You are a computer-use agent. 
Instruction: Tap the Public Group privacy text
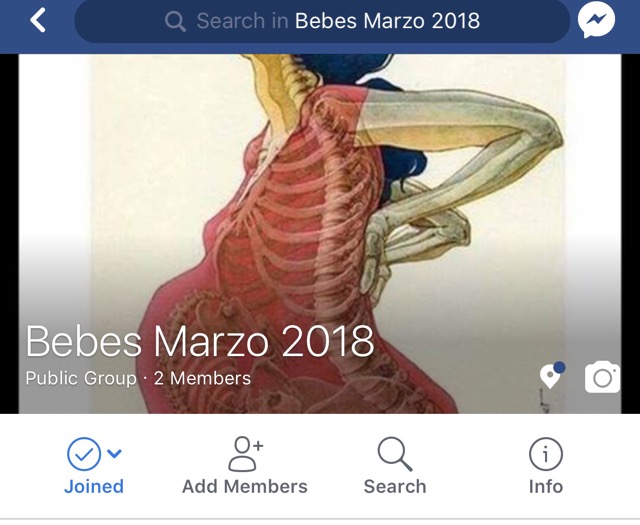coord(81,378)
